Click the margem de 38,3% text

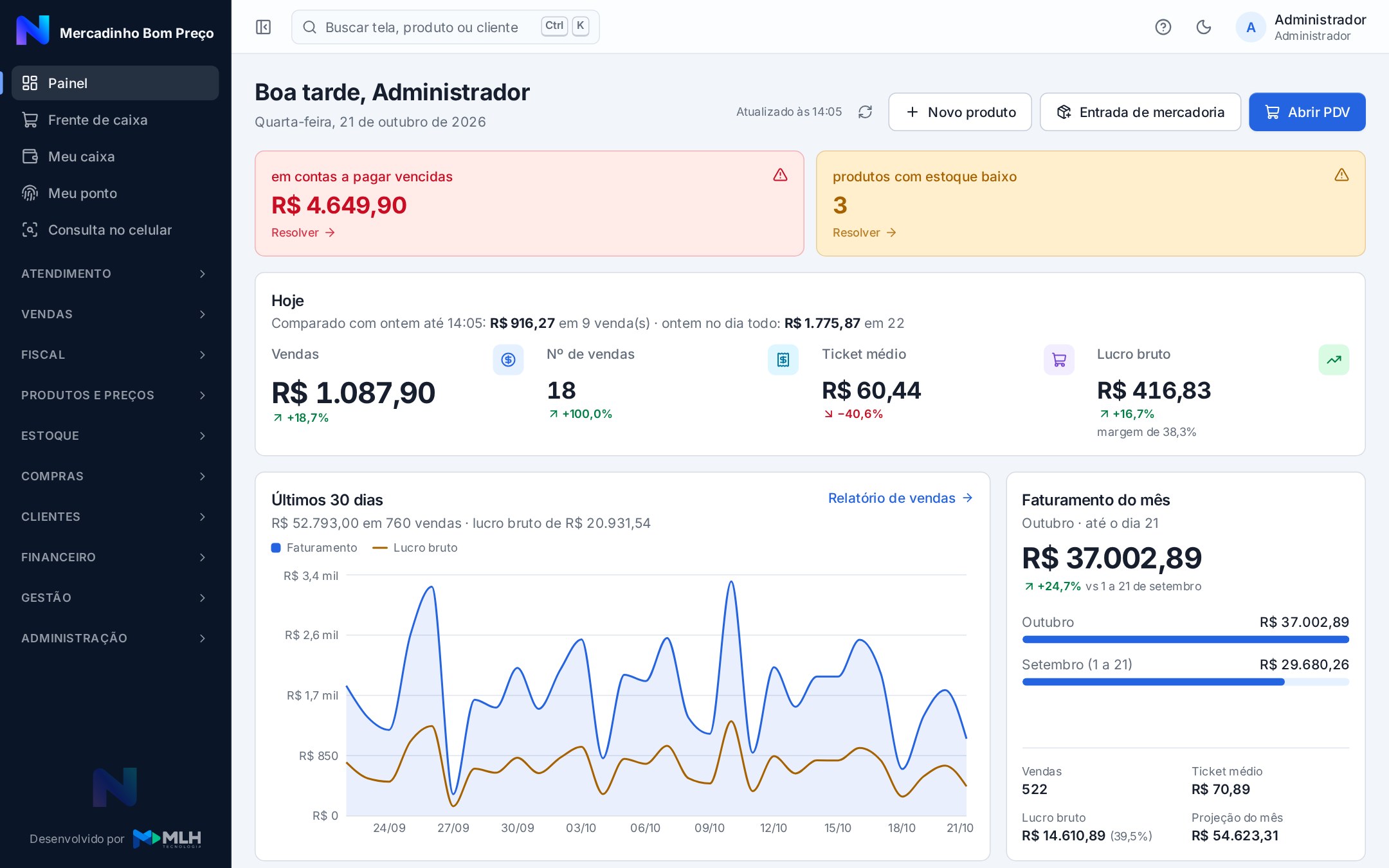click(1147, 432)
